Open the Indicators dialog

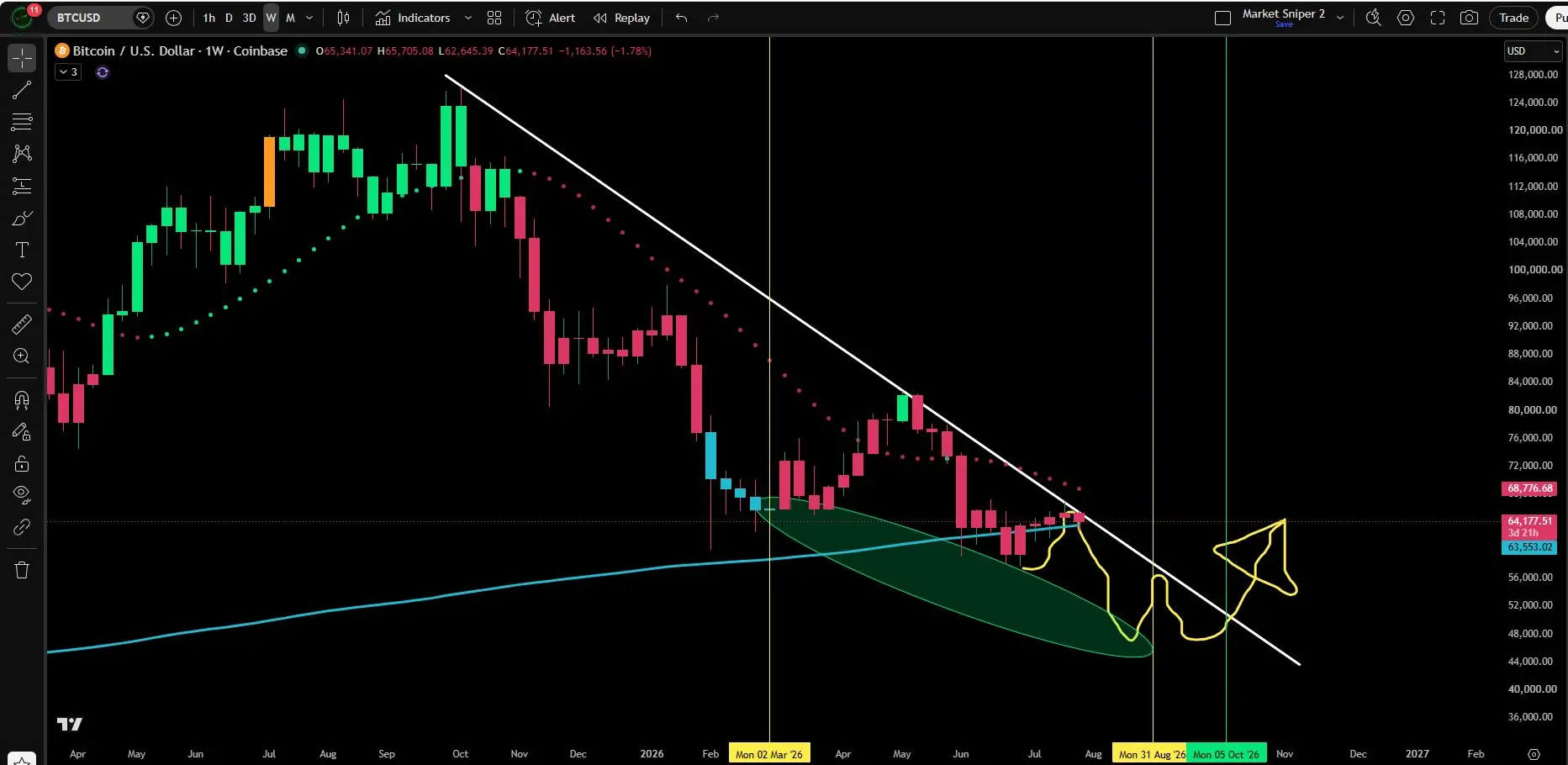tap(413, 18)
